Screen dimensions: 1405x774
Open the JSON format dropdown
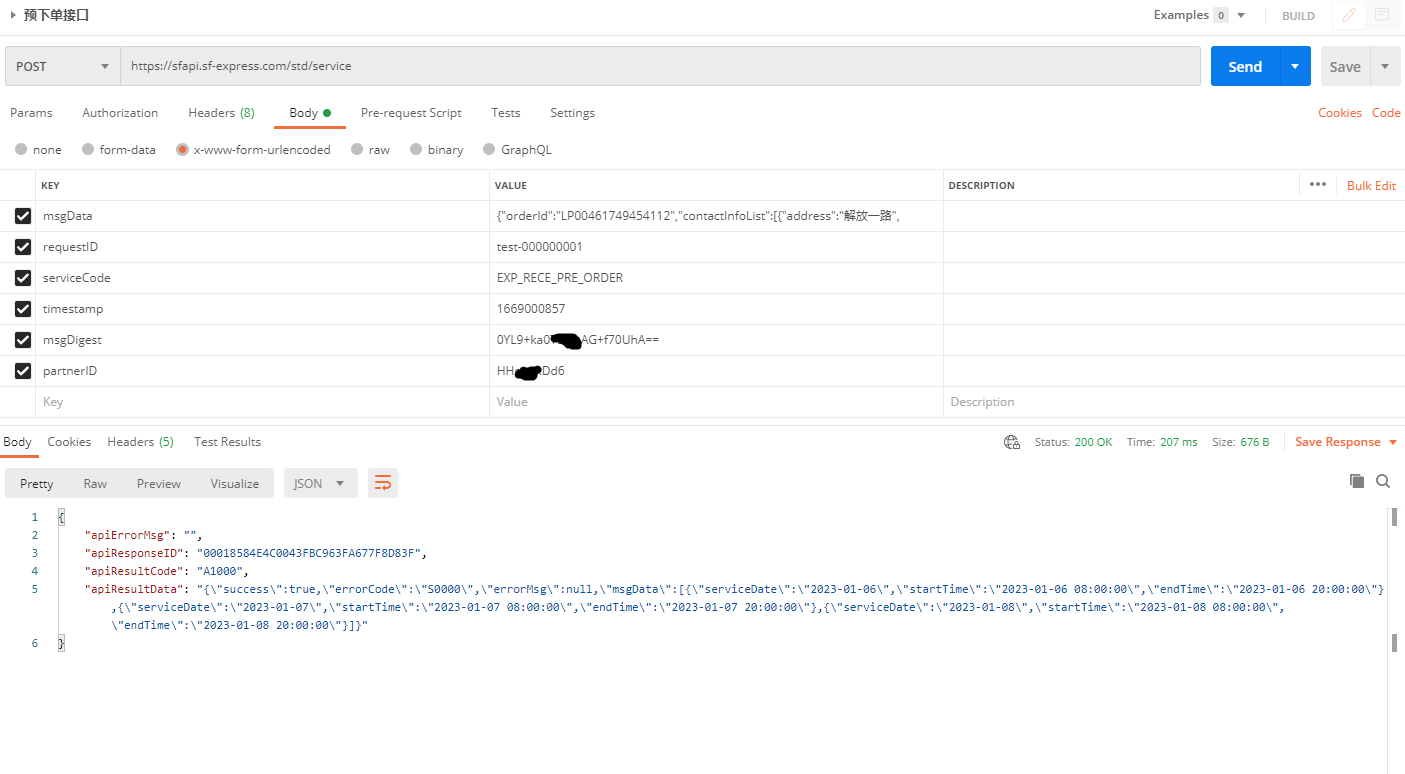pos(320,483)
